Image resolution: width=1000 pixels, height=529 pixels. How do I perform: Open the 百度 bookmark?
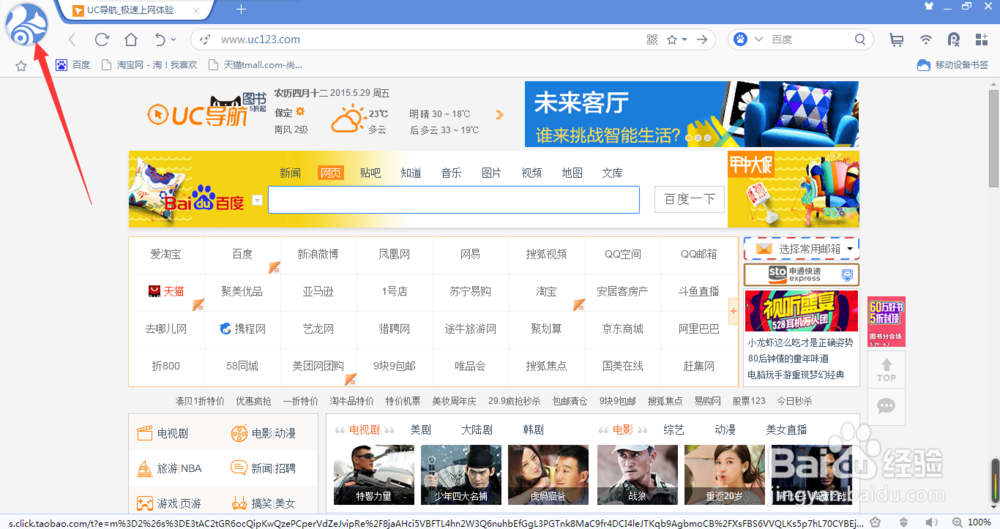[x=73, y=65]
